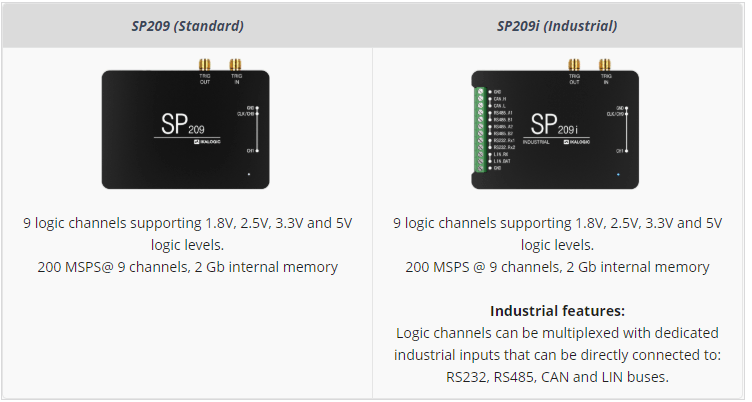Click the SP209 (Standard) column heading
752x402 pixels.
(187, 25)
